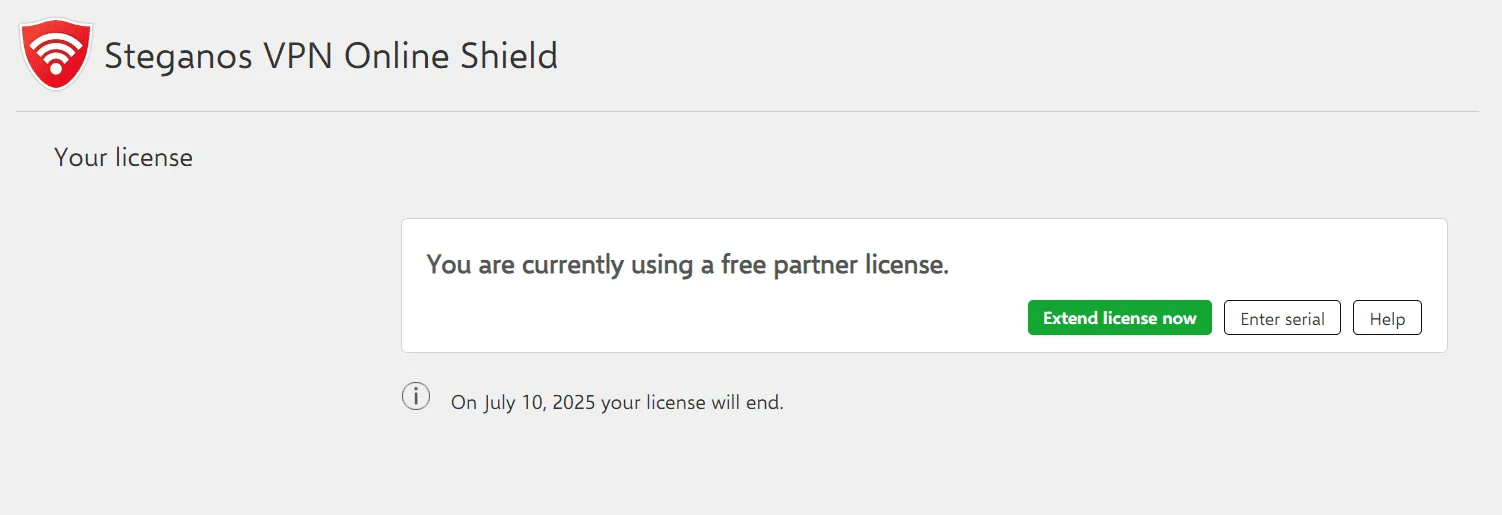Click the word license in Your license
The width and height of the screenshot is (1502, 515).
point(153,157)
